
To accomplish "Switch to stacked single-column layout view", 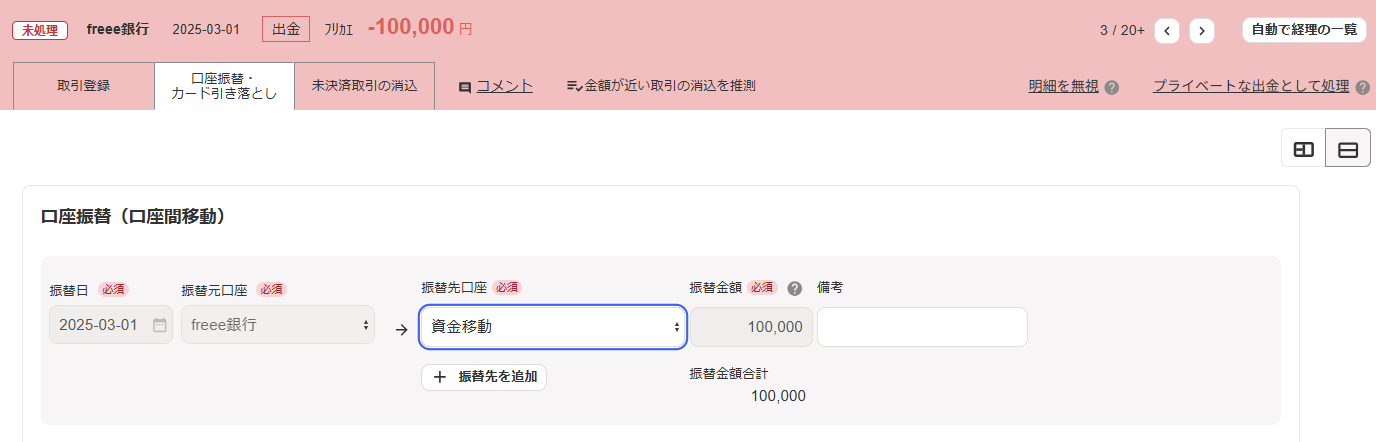I will pyautogui.click(x=1347, y=149).
